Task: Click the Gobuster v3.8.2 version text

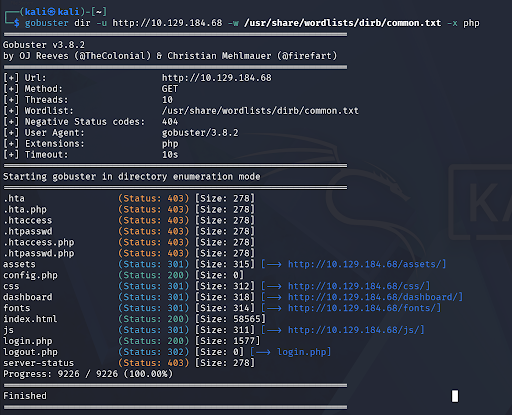Action: (44, 45)
